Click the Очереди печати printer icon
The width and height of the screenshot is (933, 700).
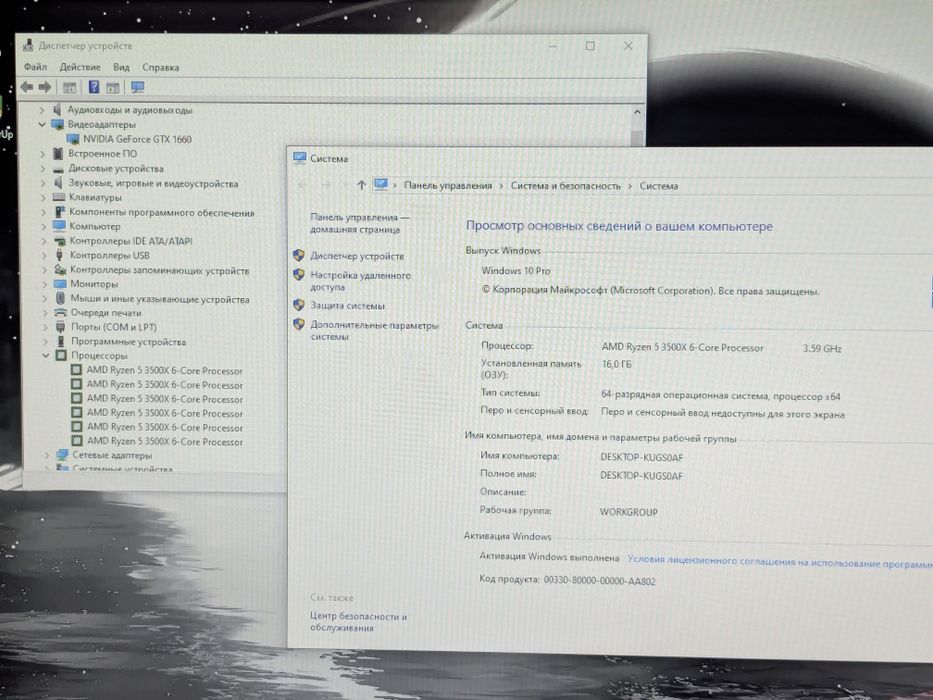pyautogui.click(x=61, y=312)
